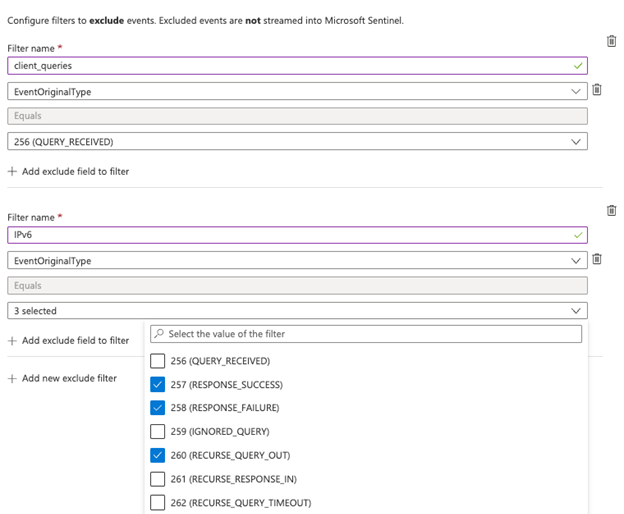624x514 pixels.
Task: Enable 259 (IGNORED_QUERY) checkbox
Action: tap(157, 432)
